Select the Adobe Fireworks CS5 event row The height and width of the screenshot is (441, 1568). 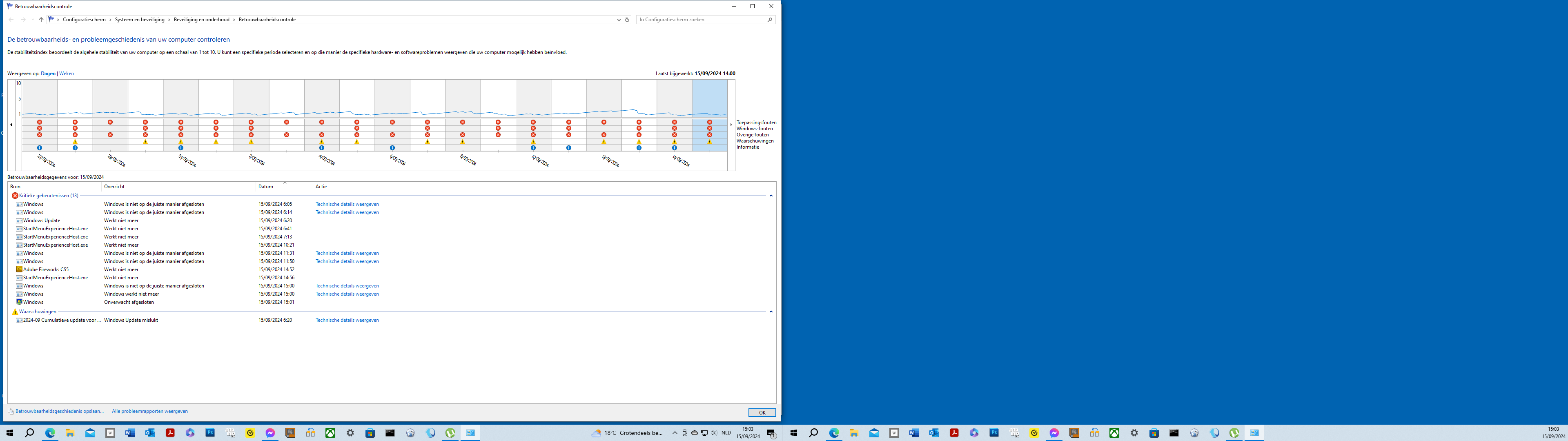pyautogui.click(x=46, y=269)
